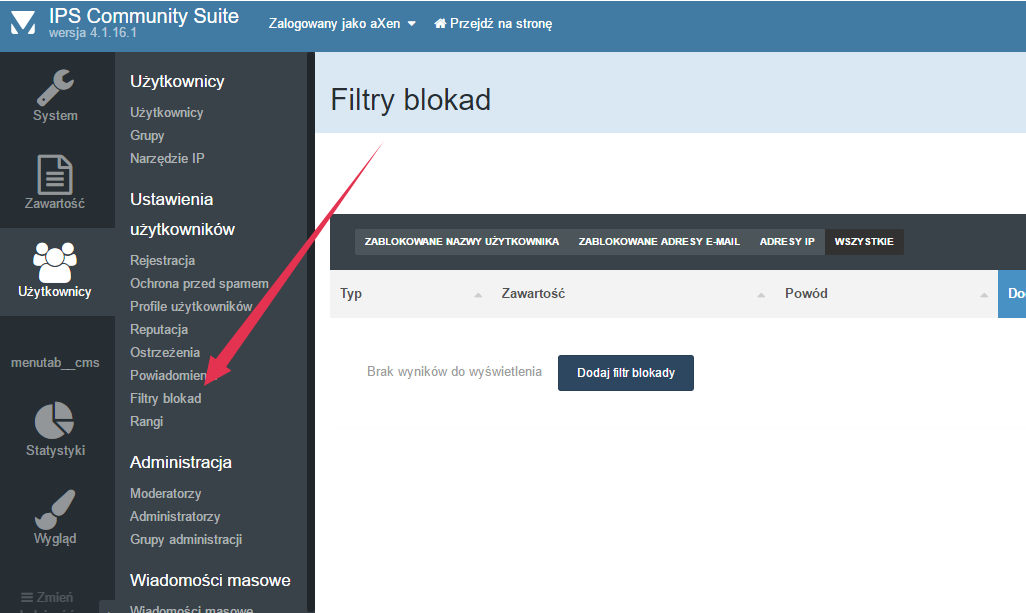Open the System wrench icon section
The image size is (1026, 613).
coord(55,87)
